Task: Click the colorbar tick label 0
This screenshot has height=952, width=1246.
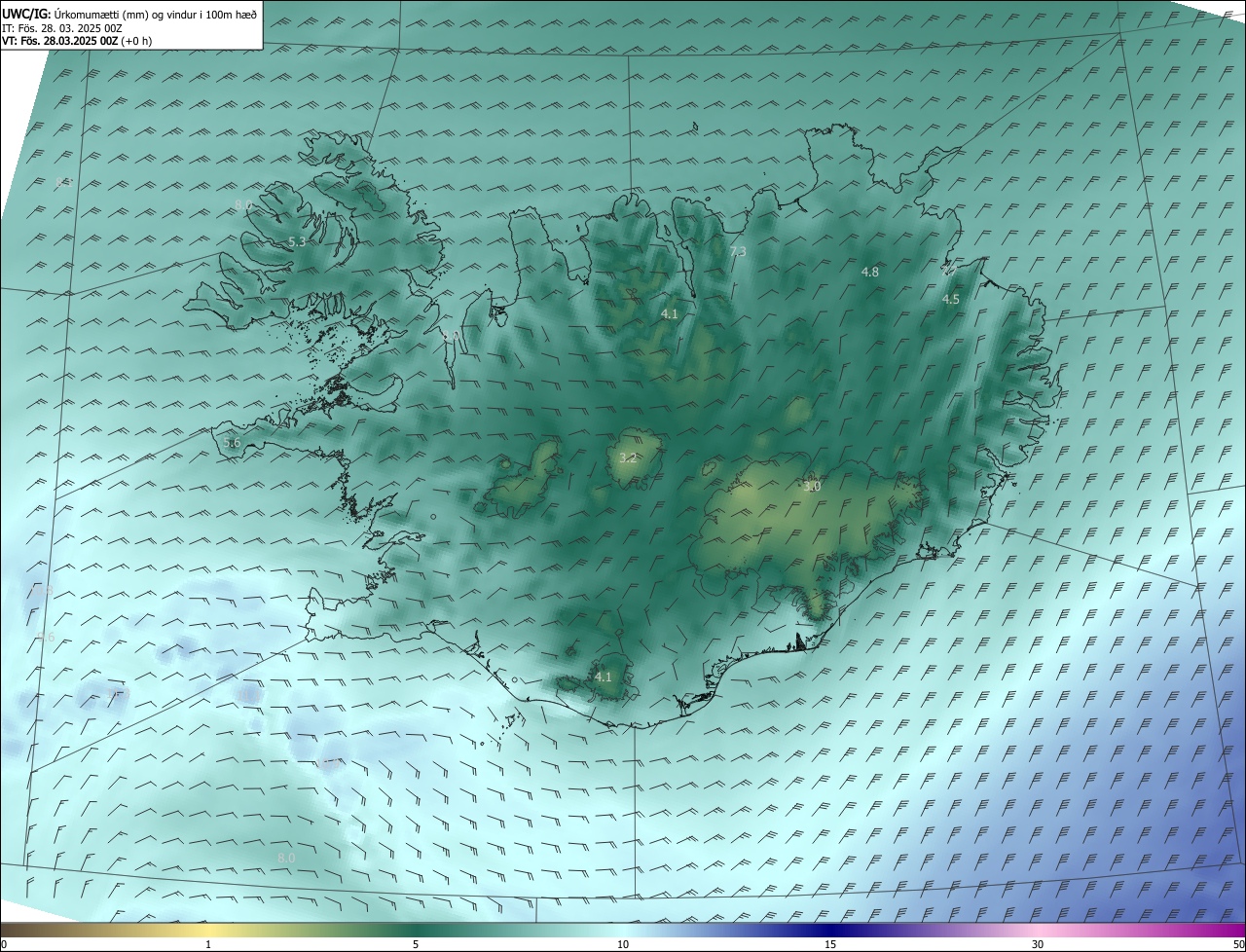Action: 4,944
